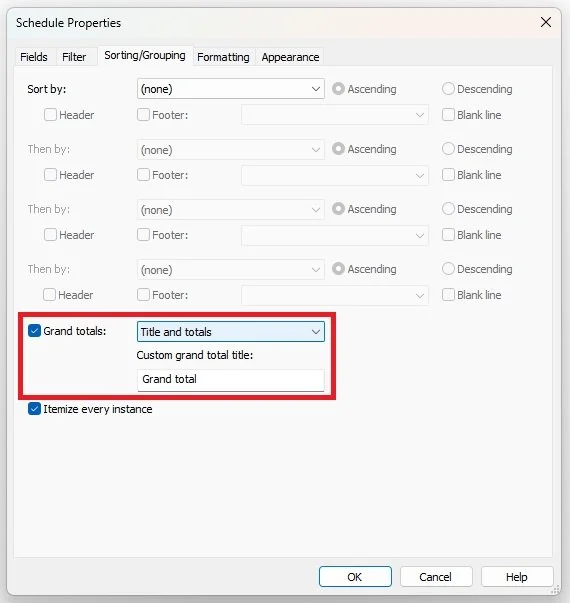The width and height of the screenshot is (570, 603).
Task: Confirm changes with the OK button
Action: (x=355, y=576)
